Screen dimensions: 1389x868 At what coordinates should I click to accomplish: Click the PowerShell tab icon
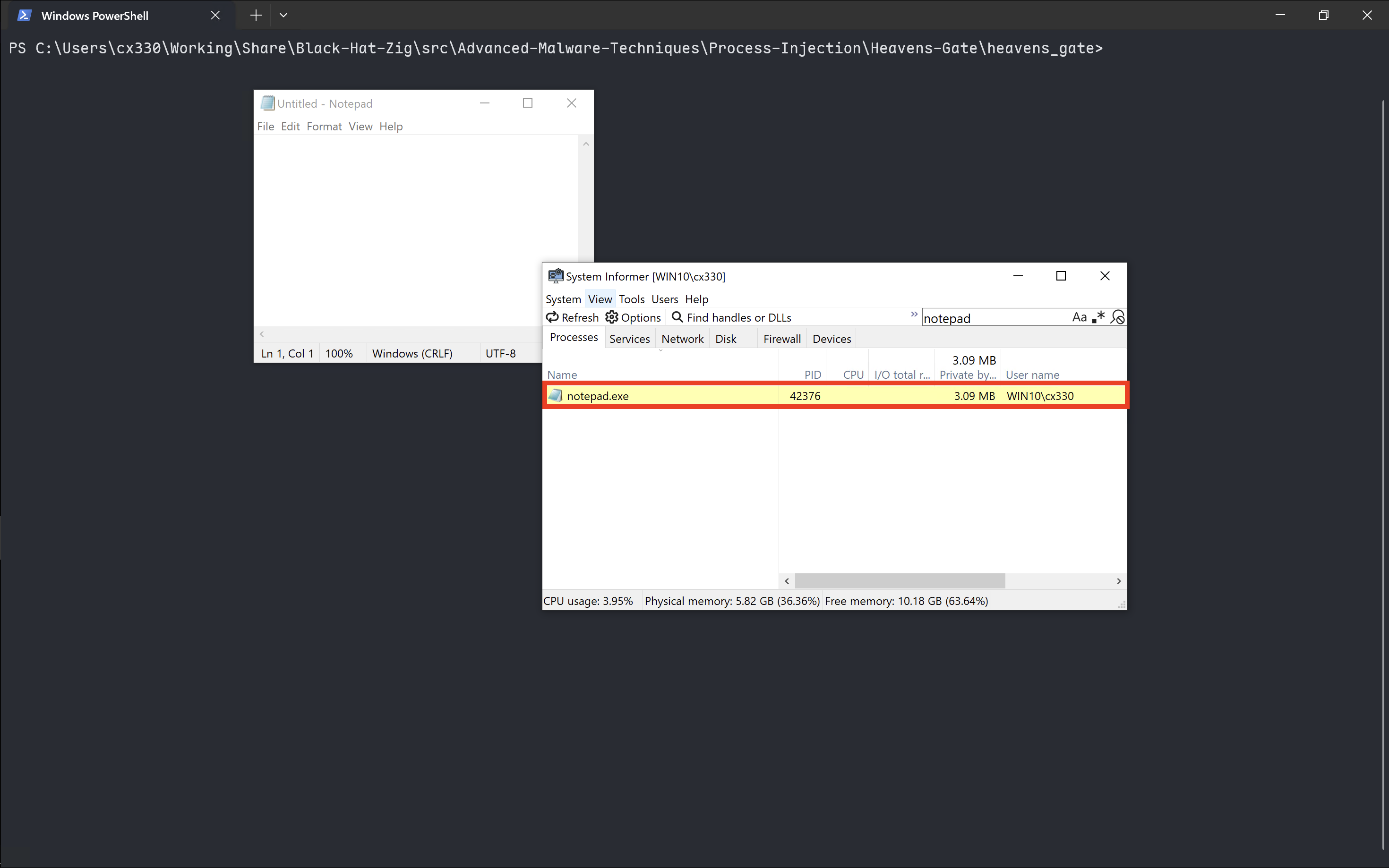coord(24,16)
